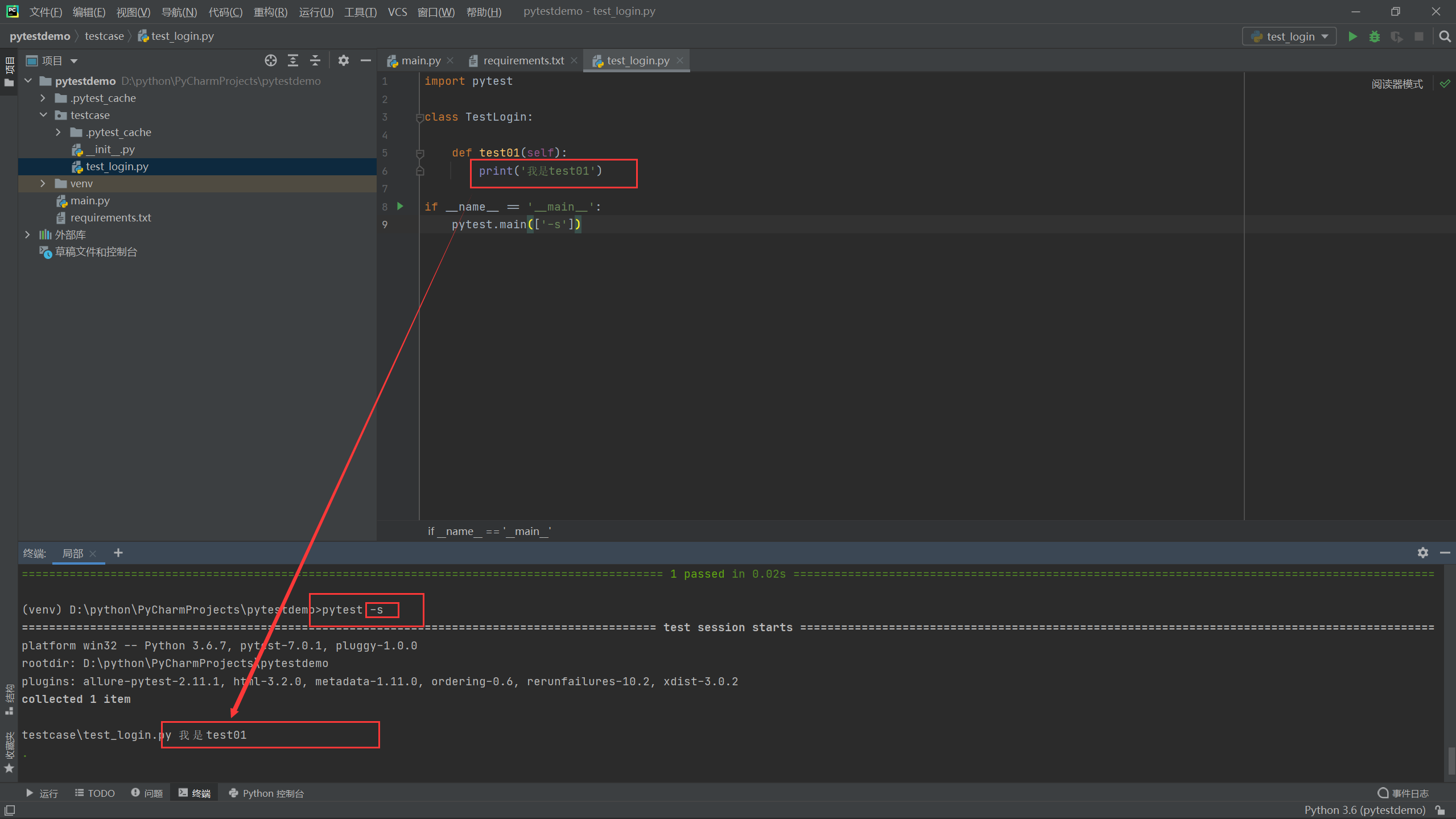Click the green Run button in toolbar
This screenshot has height=819, width=1456.
point(1352,36)
